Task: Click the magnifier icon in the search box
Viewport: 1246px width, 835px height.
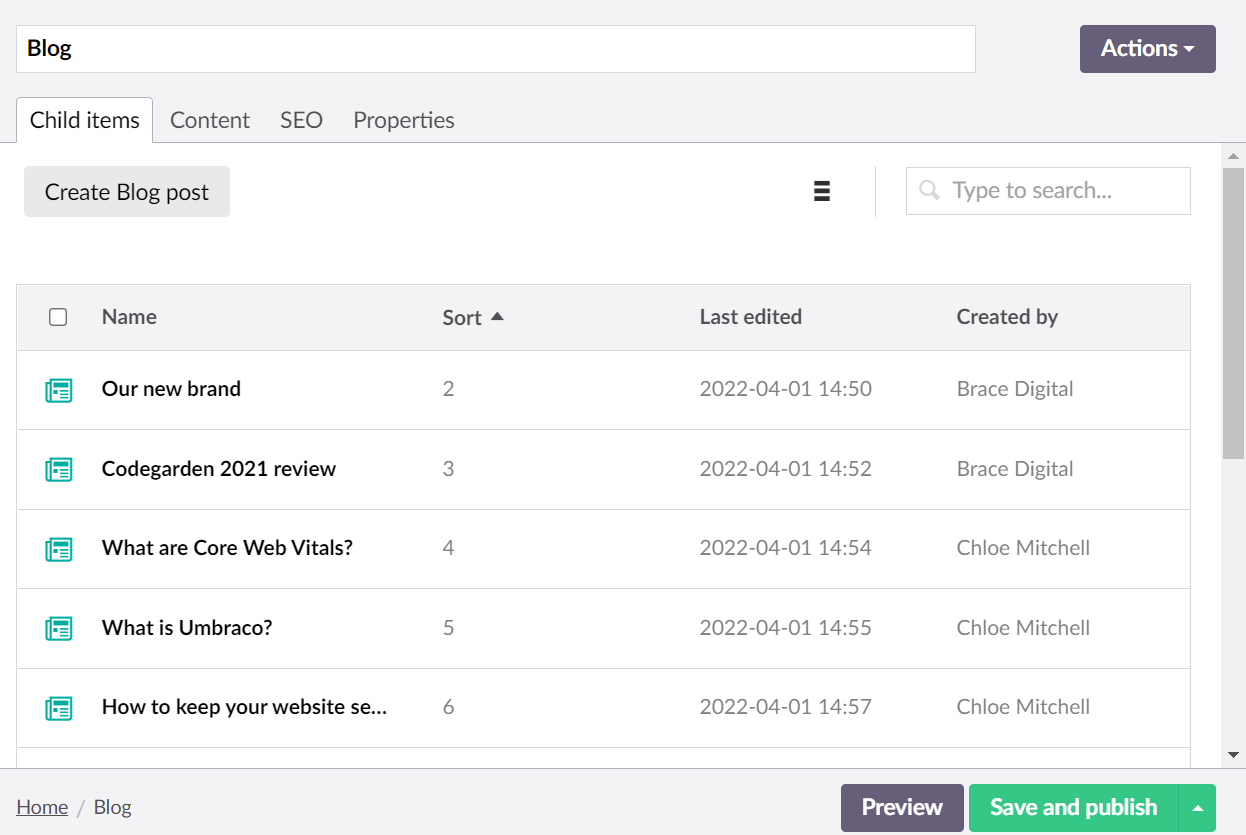Action: point(928,190)
